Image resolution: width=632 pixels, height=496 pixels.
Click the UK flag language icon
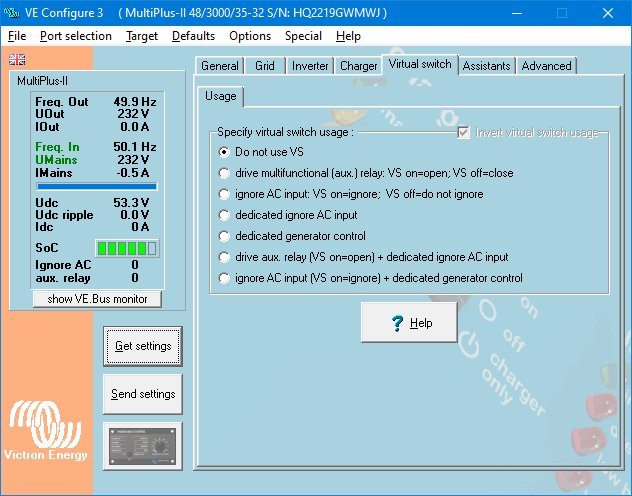(x=16, y=59)
